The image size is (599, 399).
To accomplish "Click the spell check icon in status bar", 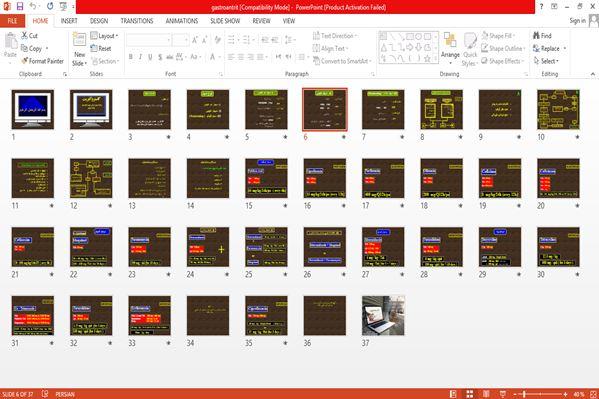I will point(45,394).
